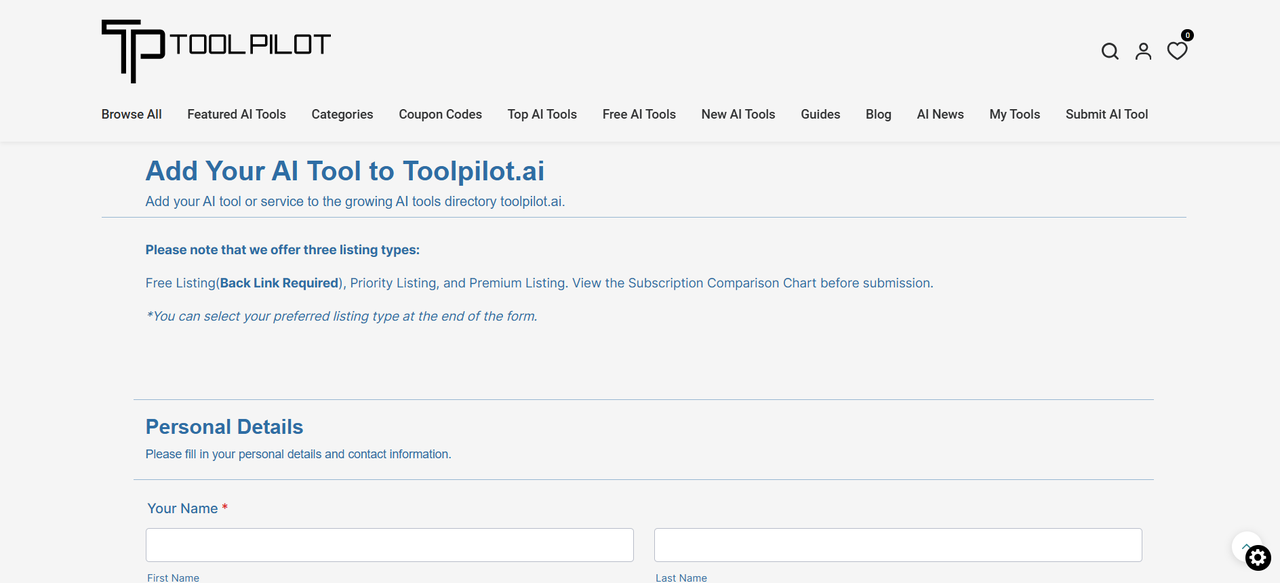
Task: Click the Last Name input field
Action: point(898,545)
